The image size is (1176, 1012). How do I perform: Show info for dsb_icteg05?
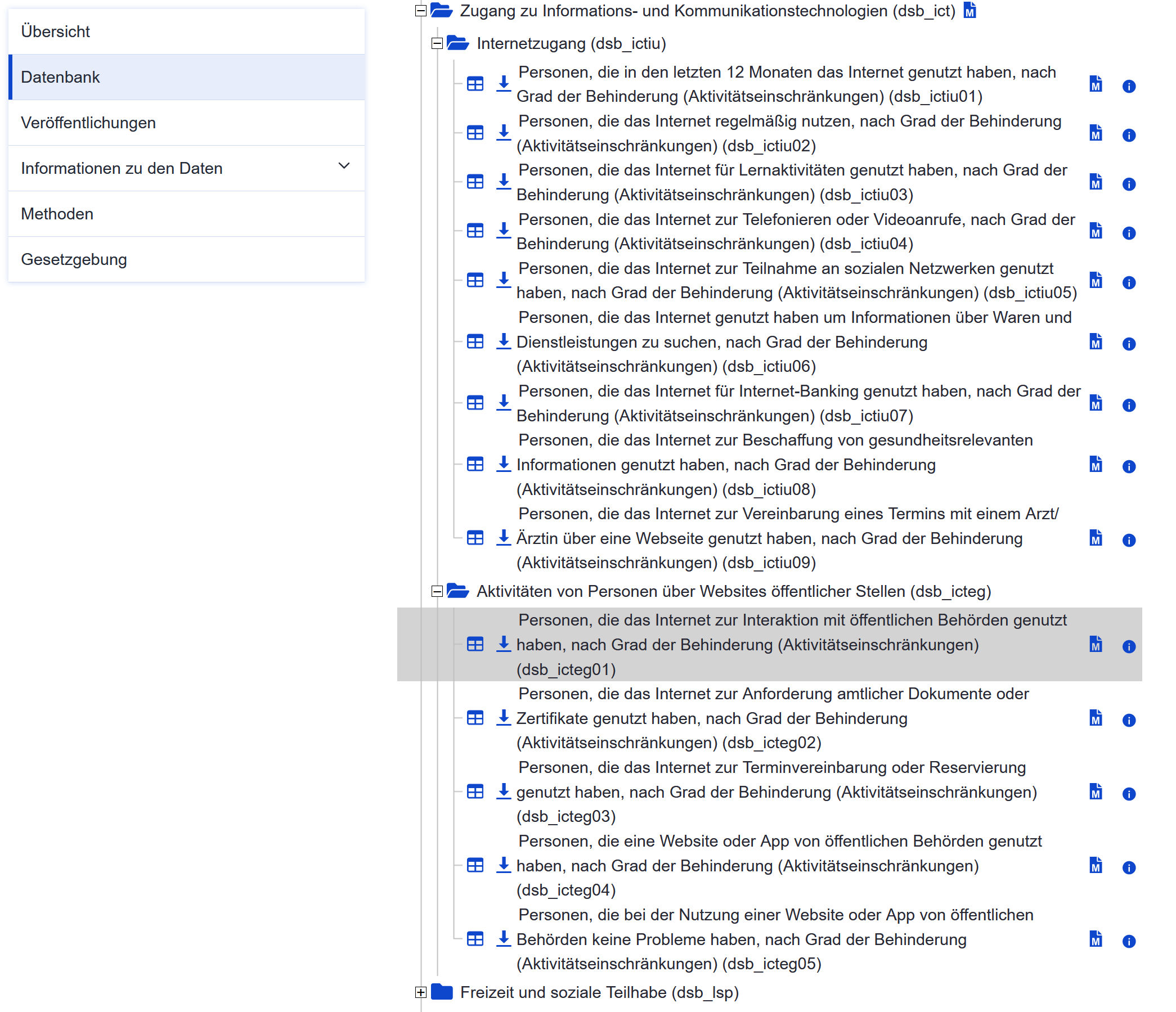tap(1129, 941)
